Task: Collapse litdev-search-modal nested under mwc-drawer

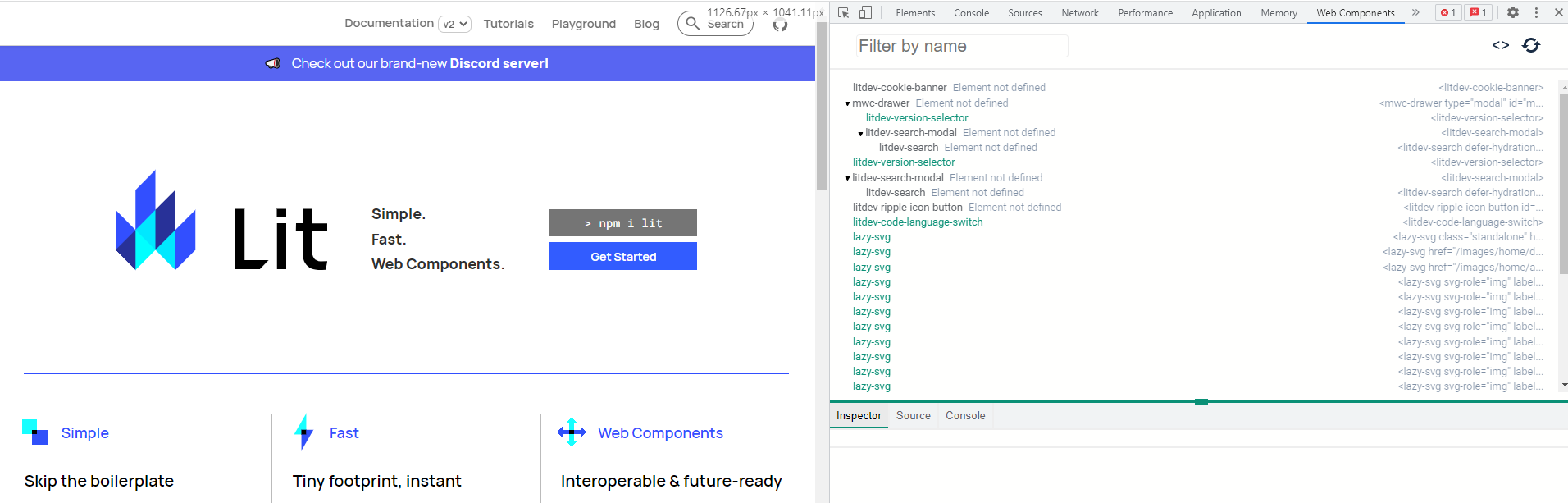Action: click(x=860, y=133)
